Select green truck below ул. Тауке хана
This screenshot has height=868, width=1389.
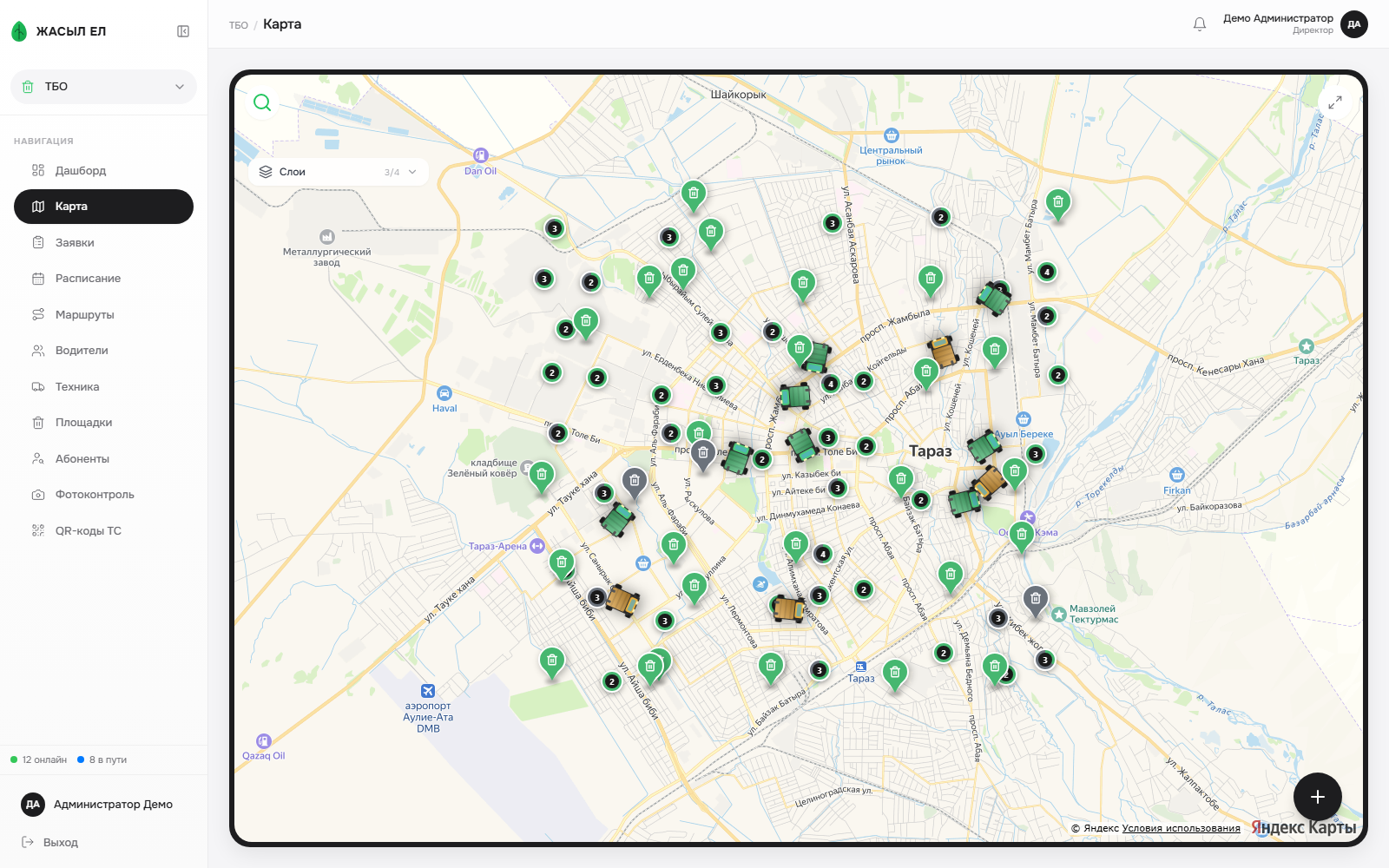(617, 519)
